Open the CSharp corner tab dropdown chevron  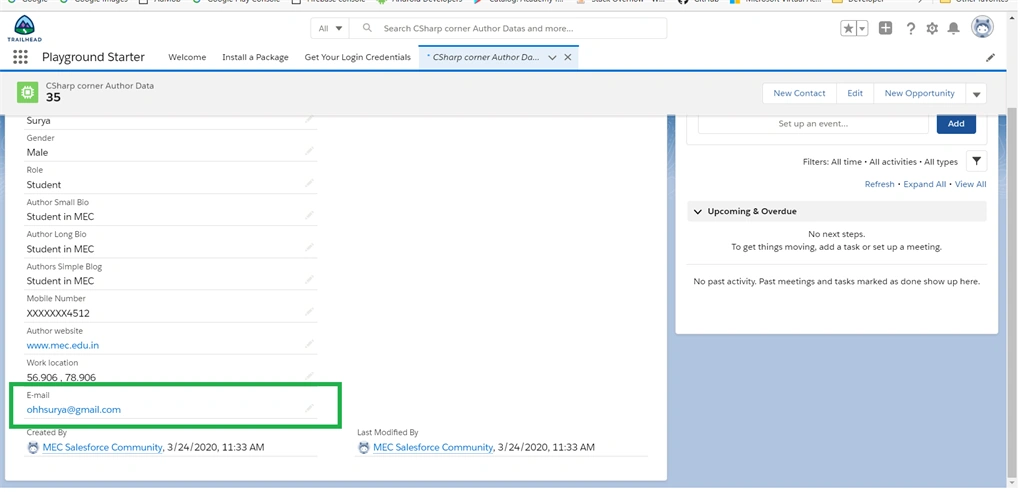tap(552, 57)
